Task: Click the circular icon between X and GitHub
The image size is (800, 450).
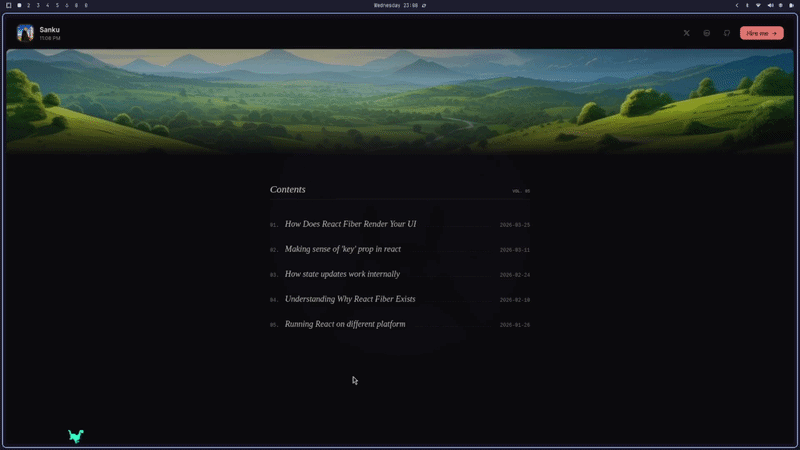Action: coord(707,33)
